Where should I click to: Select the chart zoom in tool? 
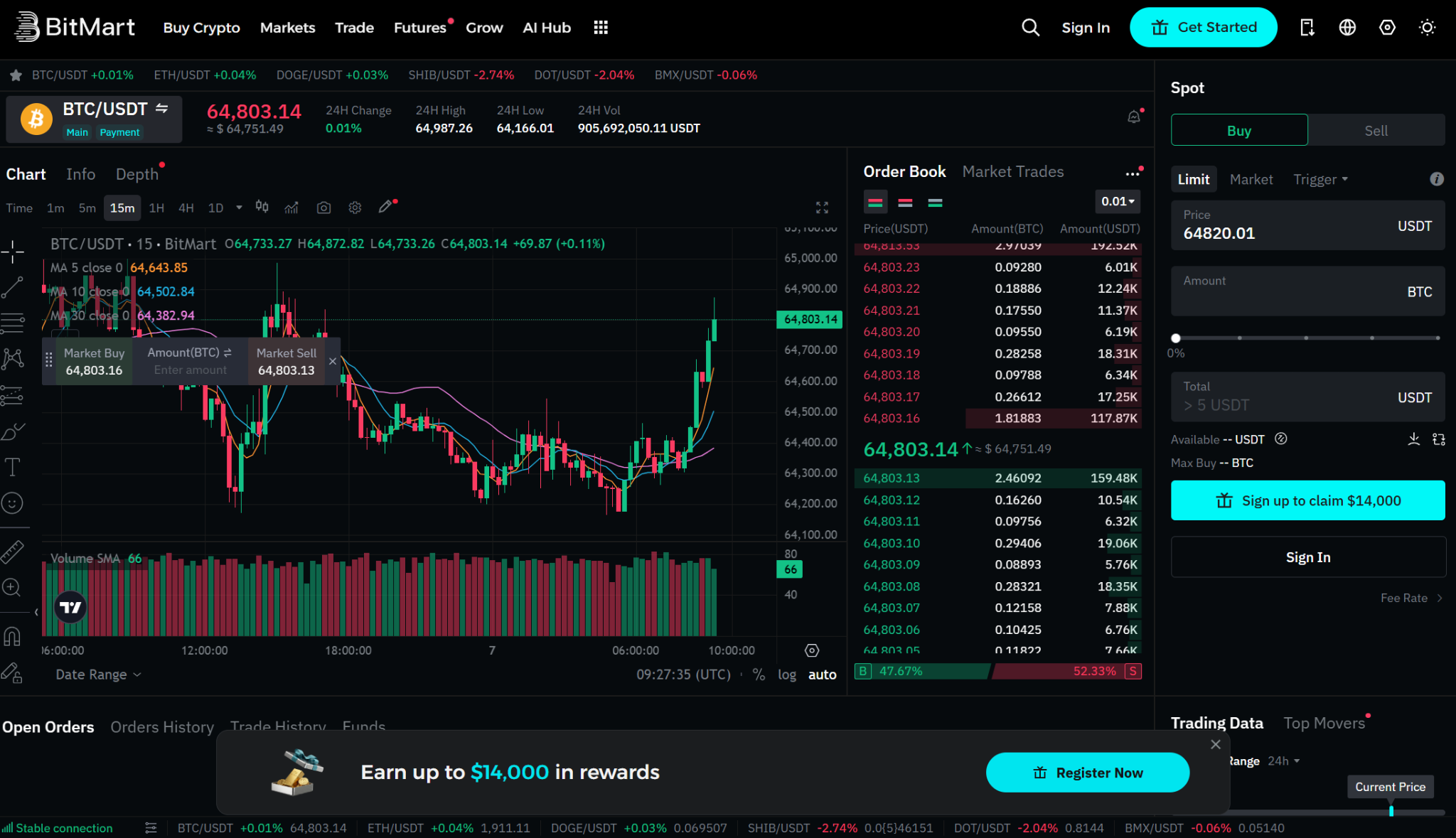point(11,588)
